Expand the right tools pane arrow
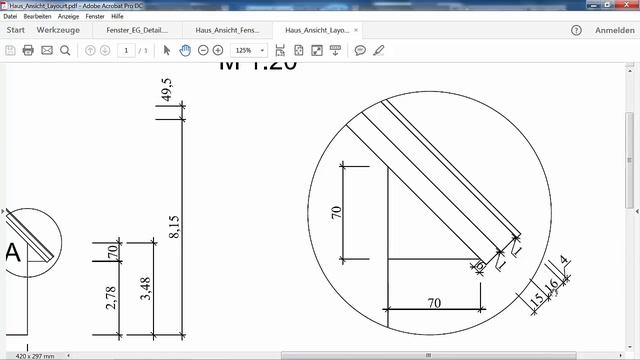Viewport: 640px width, 360px height. (637, 211)
